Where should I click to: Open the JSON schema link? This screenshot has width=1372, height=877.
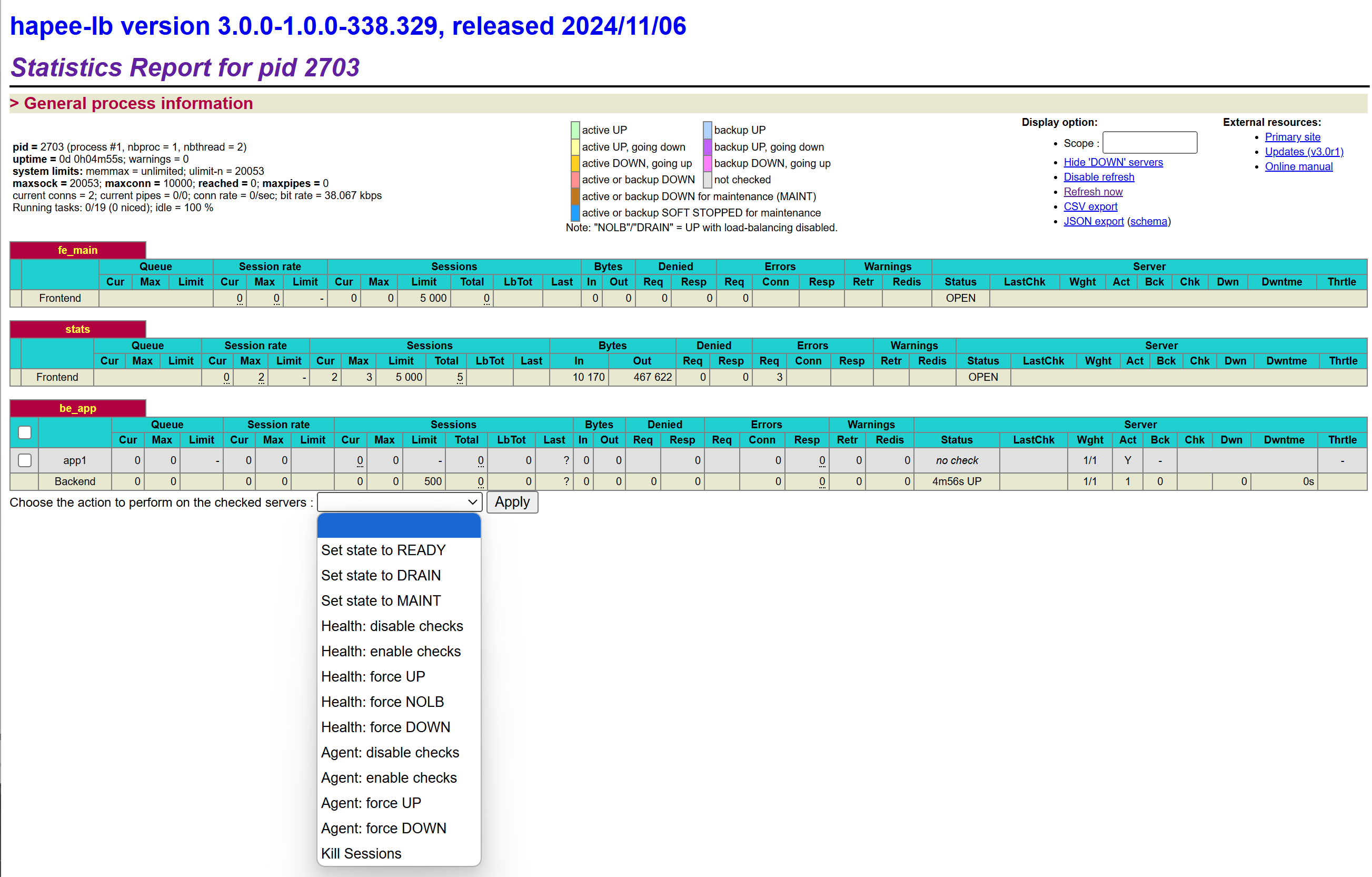pyautogui.click(x=1149, y=221)
